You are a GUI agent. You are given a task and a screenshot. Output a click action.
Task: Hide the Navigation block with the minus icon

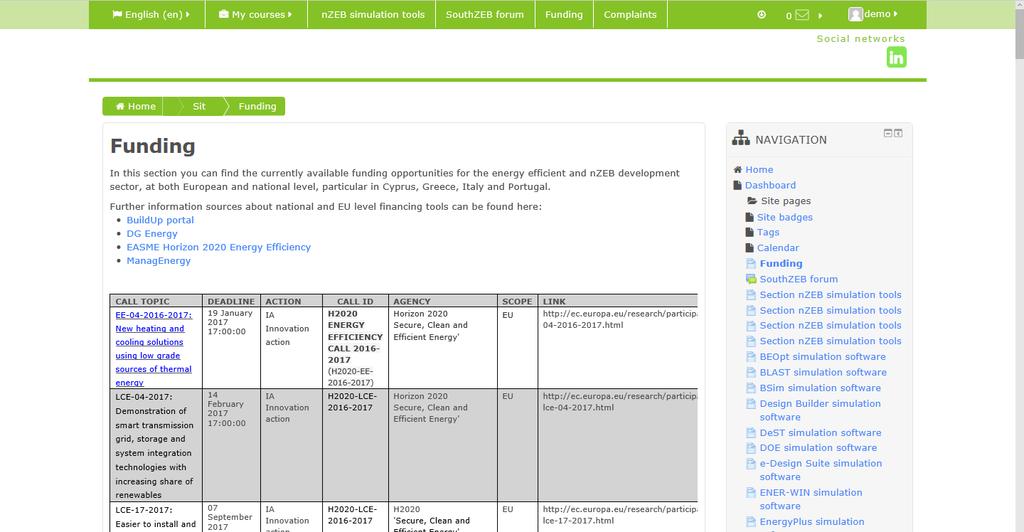coord(888,133)
